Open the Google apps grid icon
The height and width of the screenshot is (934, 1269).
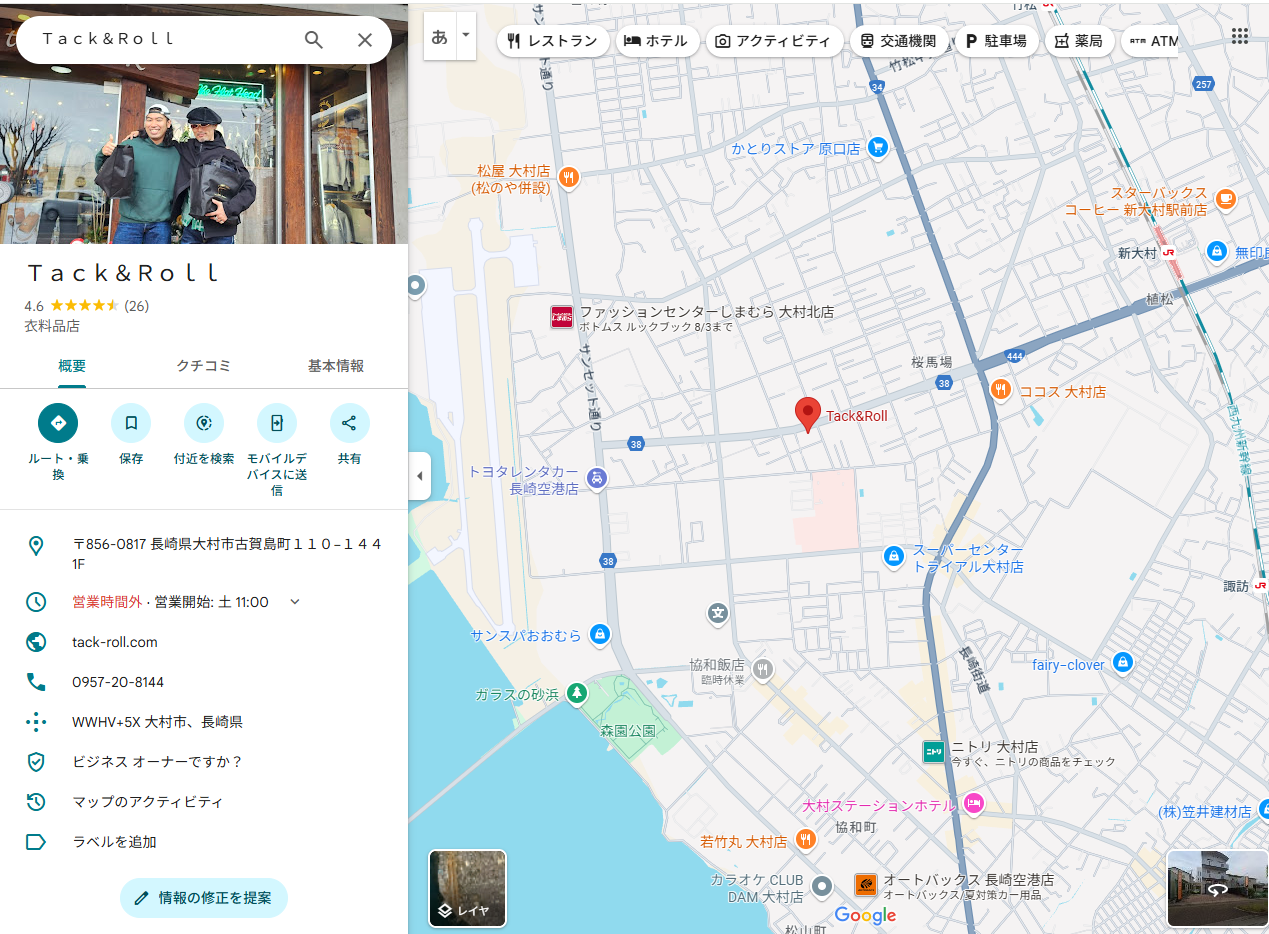point(1240,36)
